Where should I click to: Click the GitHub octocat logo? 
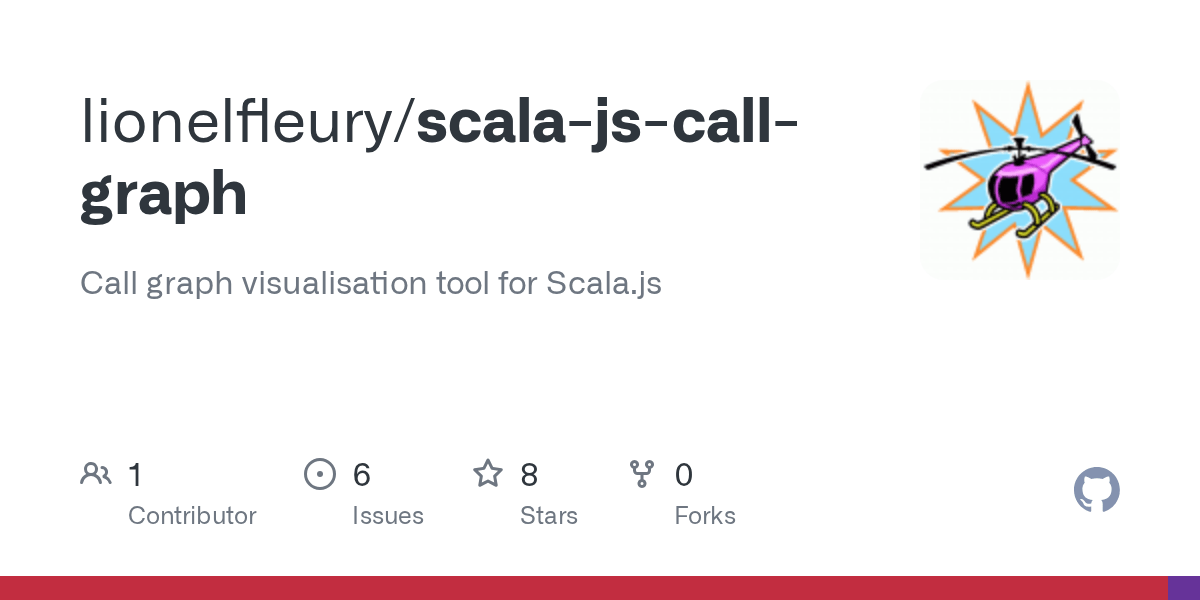click(x=1096, y=490)
